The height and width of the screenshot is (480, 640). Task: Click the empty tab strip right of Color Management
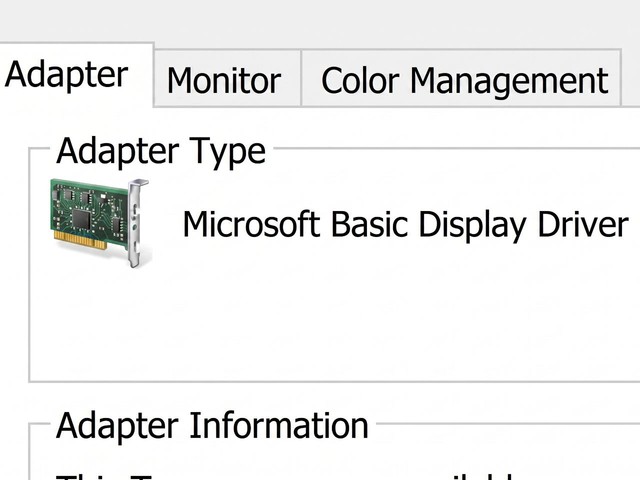tap(631, 78)
